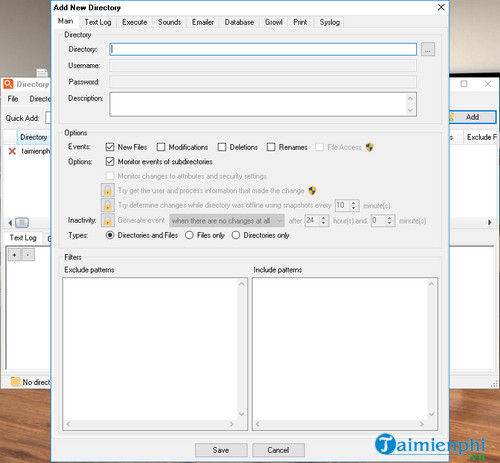The image size is (500, 463).
Task: Click the Directory column header in background window
Action: click(34, 137)
